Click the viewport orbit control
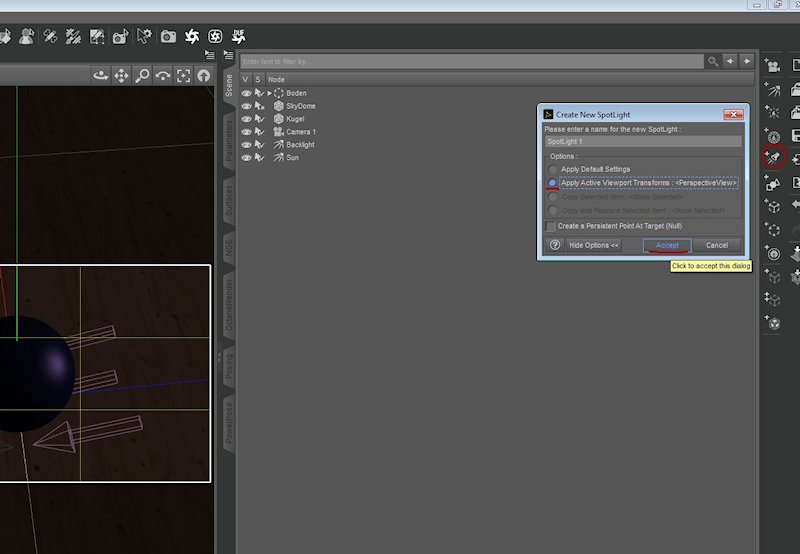Viewport: 800px width, 554px height. [101, 76]
